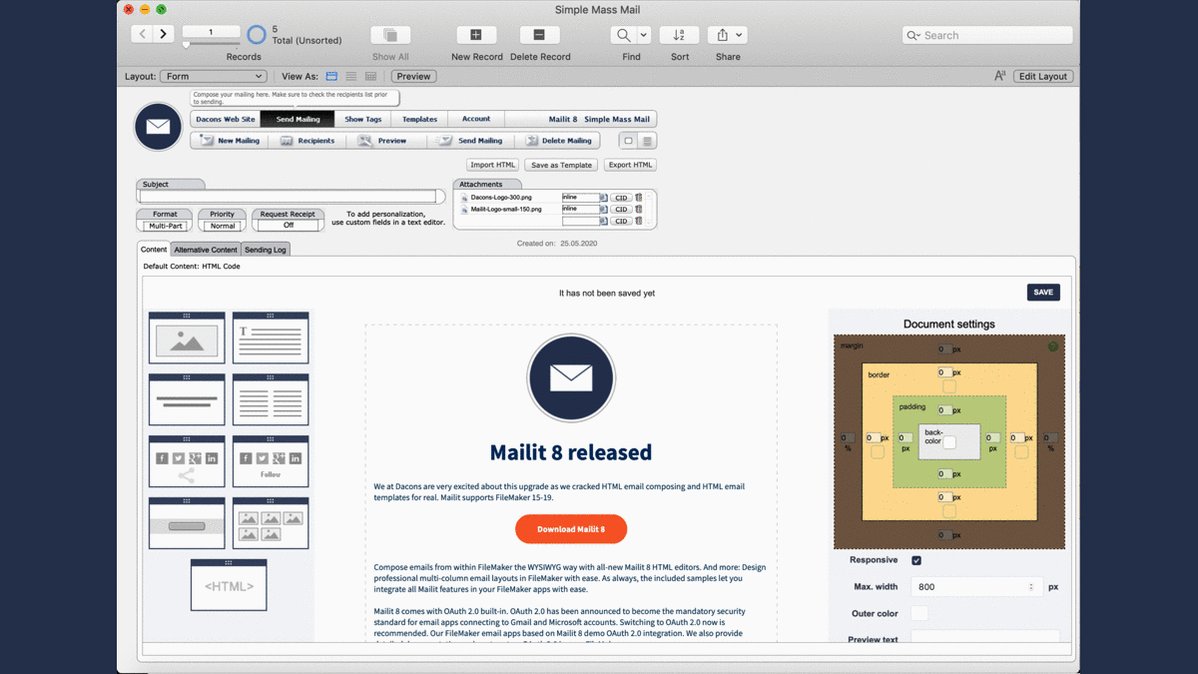Select the button block thumbnail
The height and width of the screenshot is (674, 1198).
186,523
